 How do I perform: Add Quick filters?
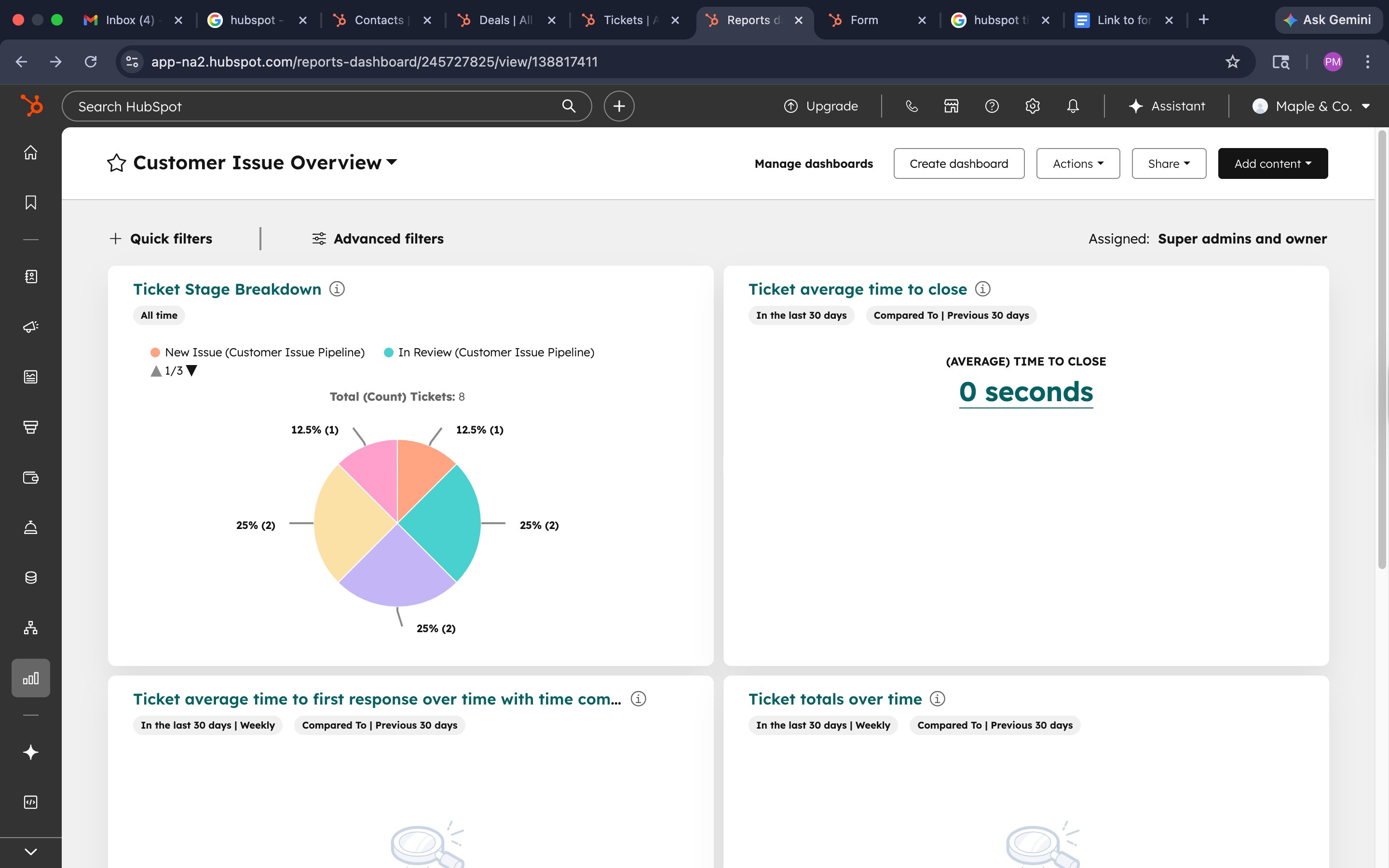click(161, 239)
